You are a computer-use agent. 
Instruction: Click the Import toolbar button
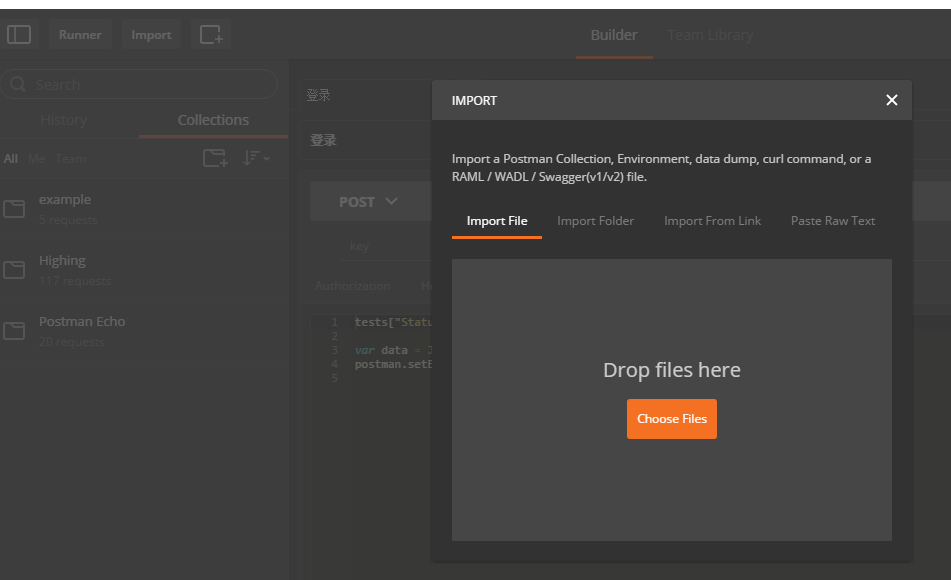[151, 35]
